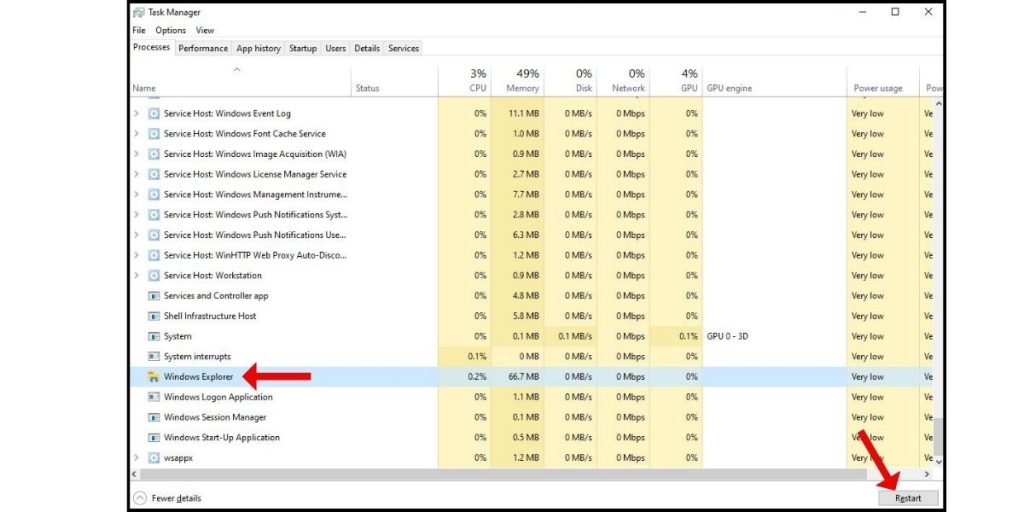This screenshot has height=512, width=1024.
Task: Collapse view with Fewer details
Action: [168, 498]
